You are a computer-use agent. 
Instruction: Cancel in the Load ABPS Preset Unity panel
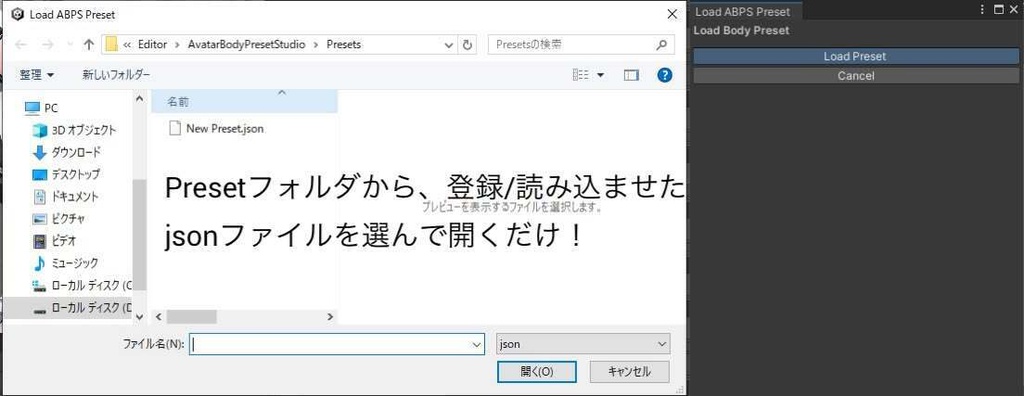(856, 76)
